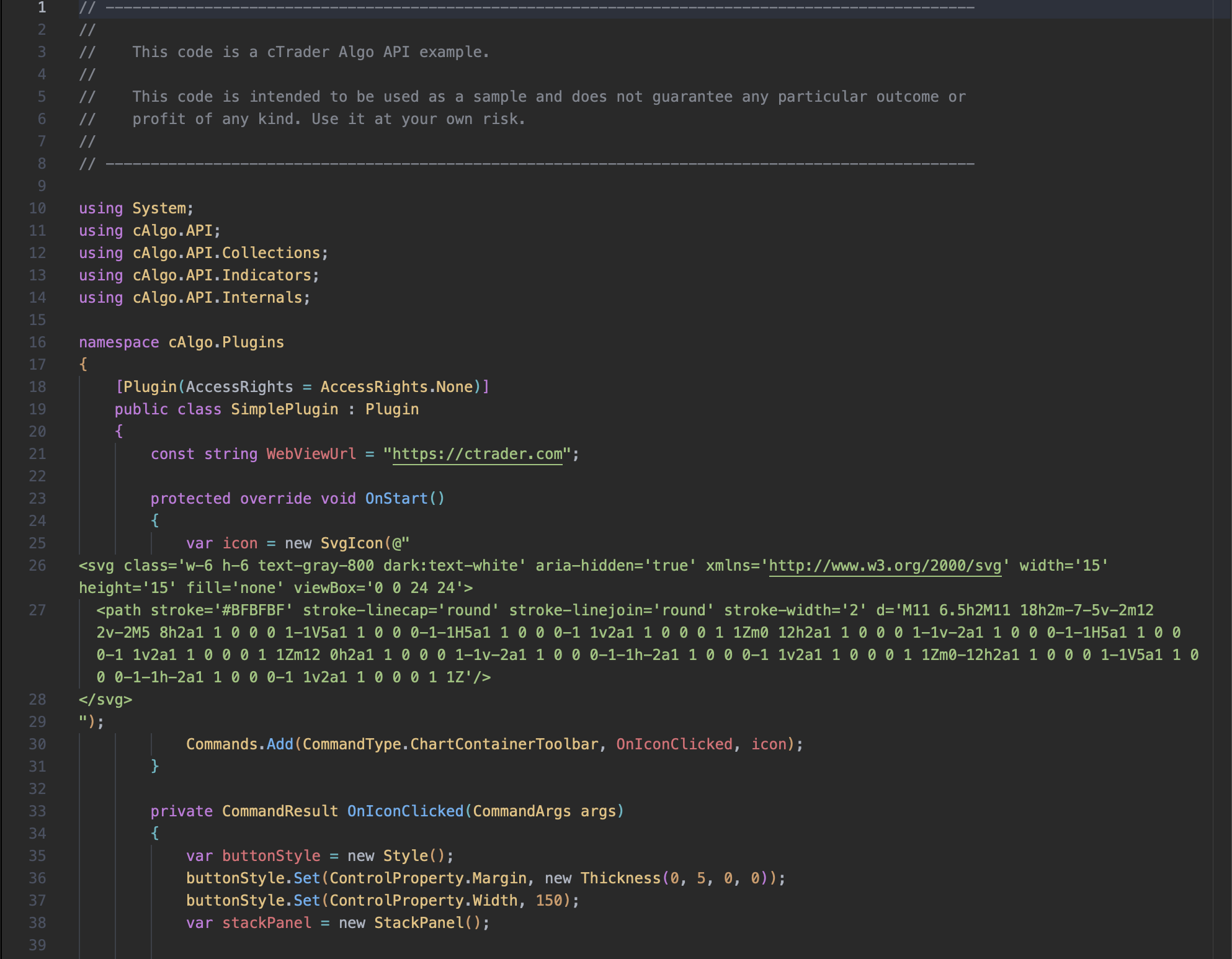Open the https://ctrader.com hyperlink
The height and width of the screenshot is (959, 1232).
tap(478, 453)
